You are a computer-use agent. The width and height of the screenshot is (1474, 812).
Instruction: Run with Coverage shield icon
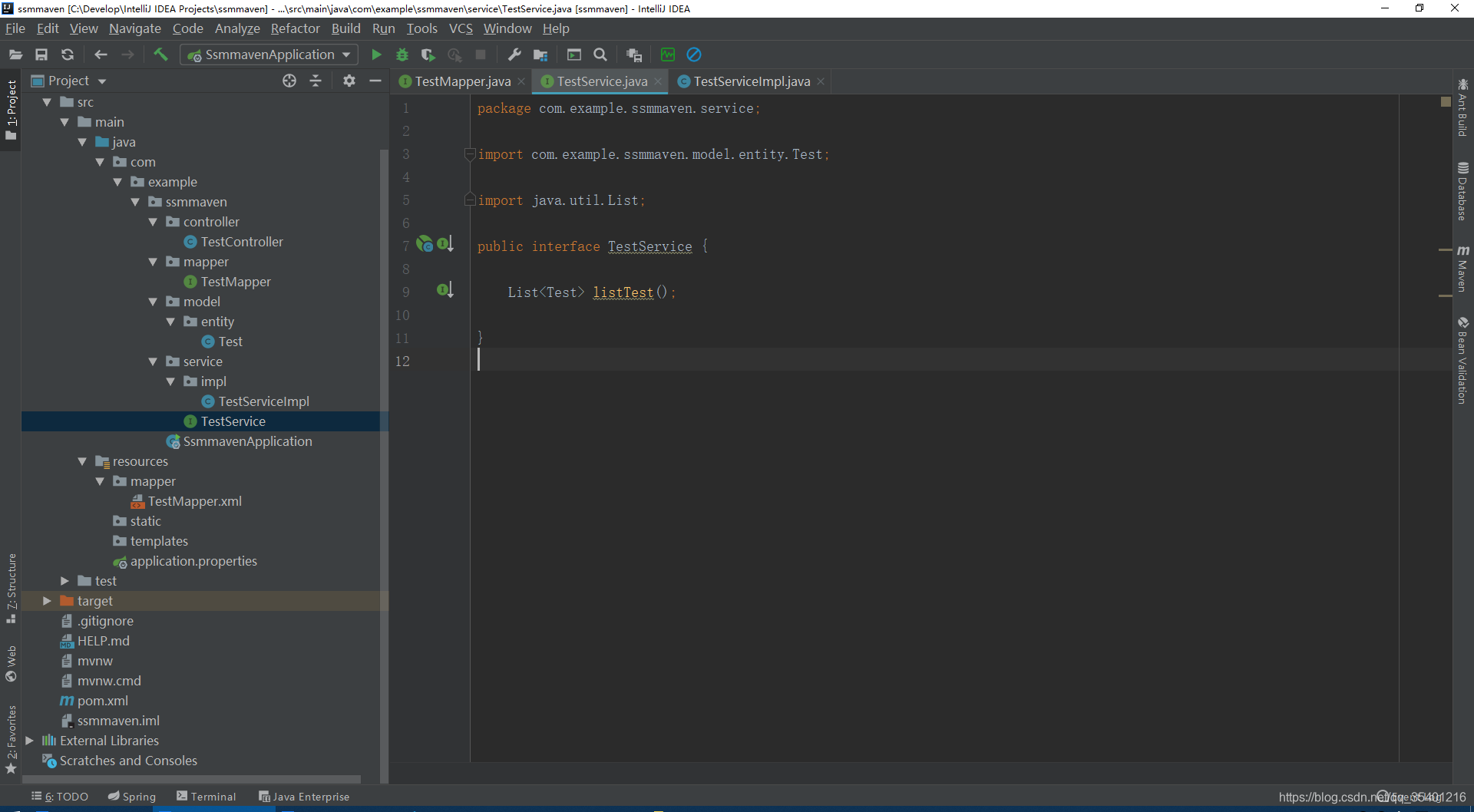tap(428, 54)
